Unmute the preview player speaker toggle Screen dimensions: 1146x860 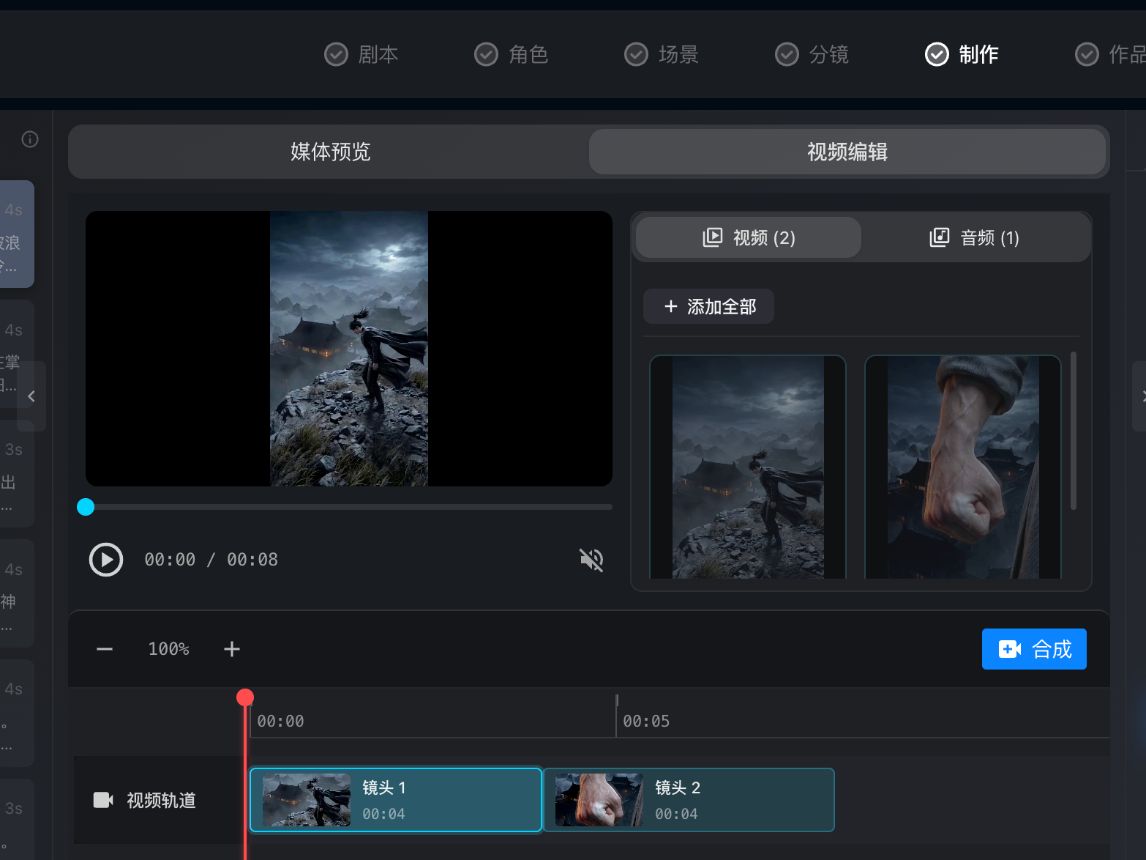[x=591, y=560]
